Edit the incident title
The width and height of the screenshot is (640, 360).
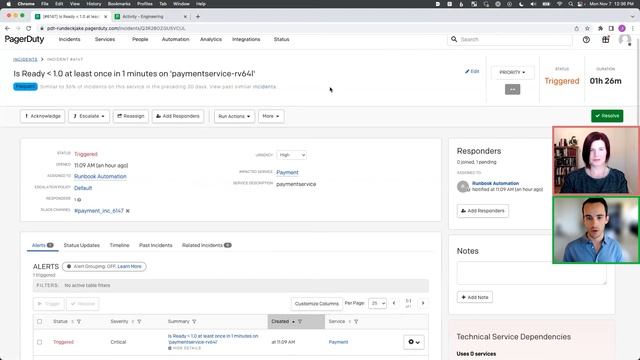[x=472, y=71]
